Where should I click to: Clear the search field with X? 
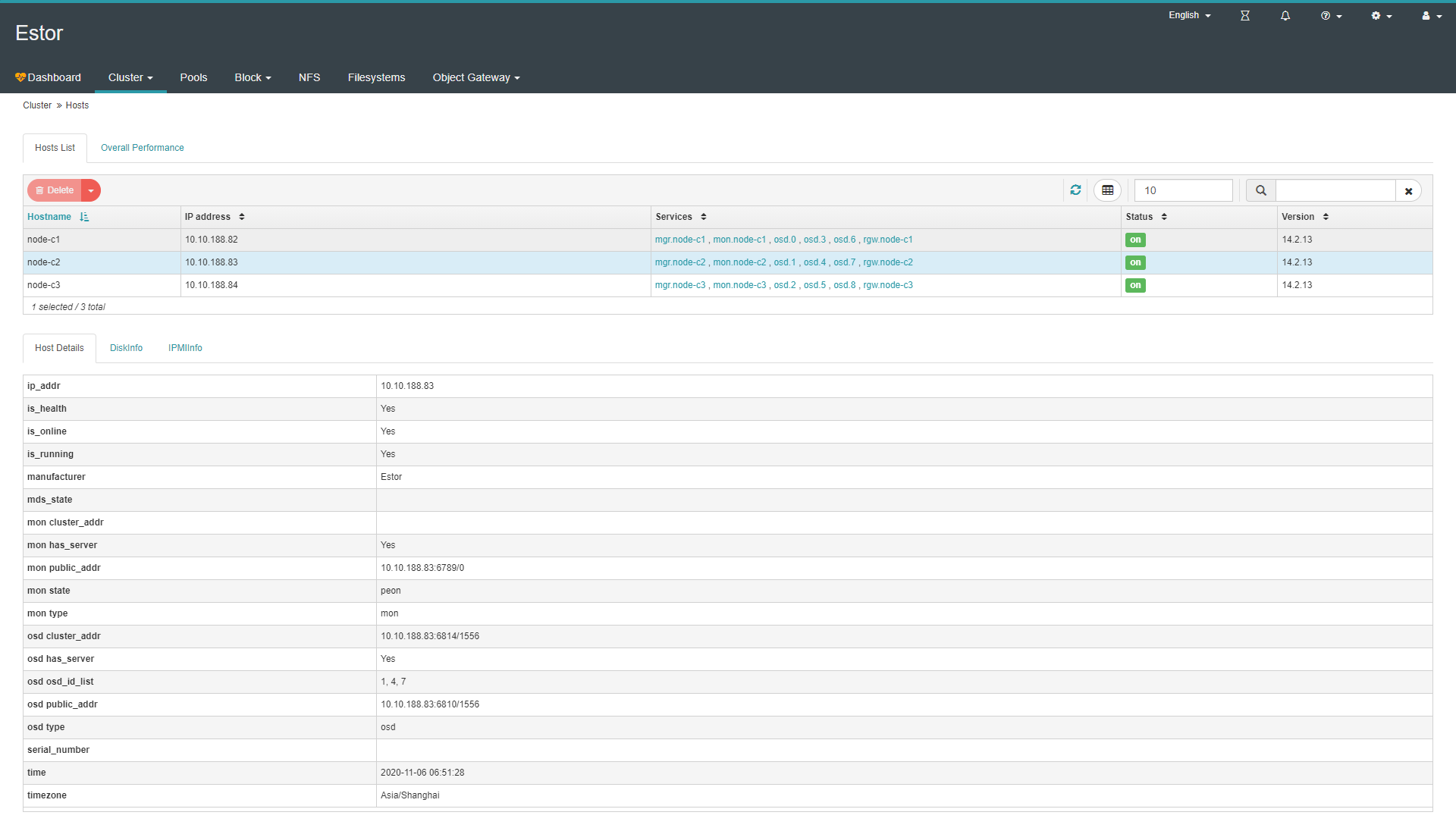1408,191
